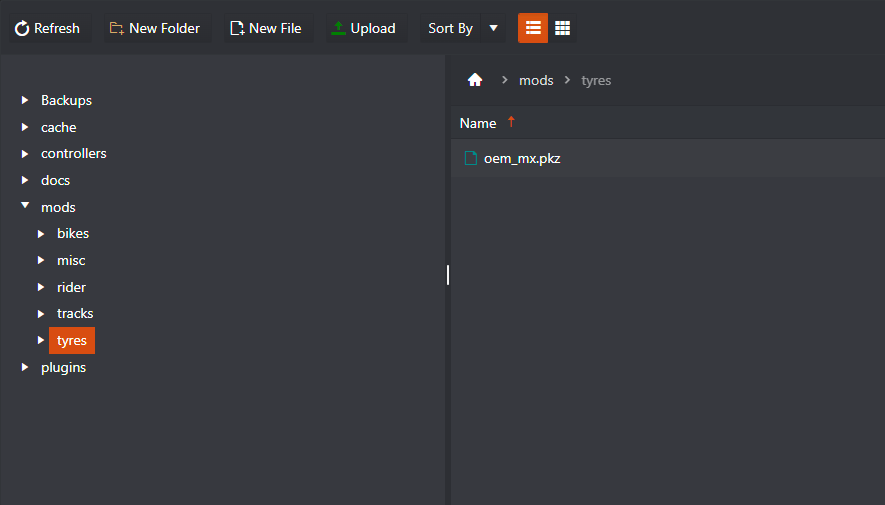Collapse the mods folder
Screen dimensions: 885x505
point(25,205)
